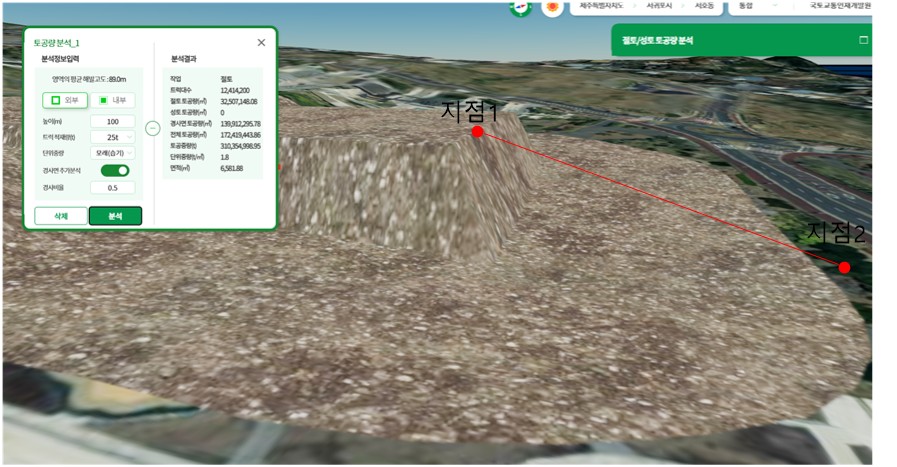The height and width of the screenshot is (467, 897).
Task: Click the 트럭대수 value 12,414,200
Action: pos(235,90)
